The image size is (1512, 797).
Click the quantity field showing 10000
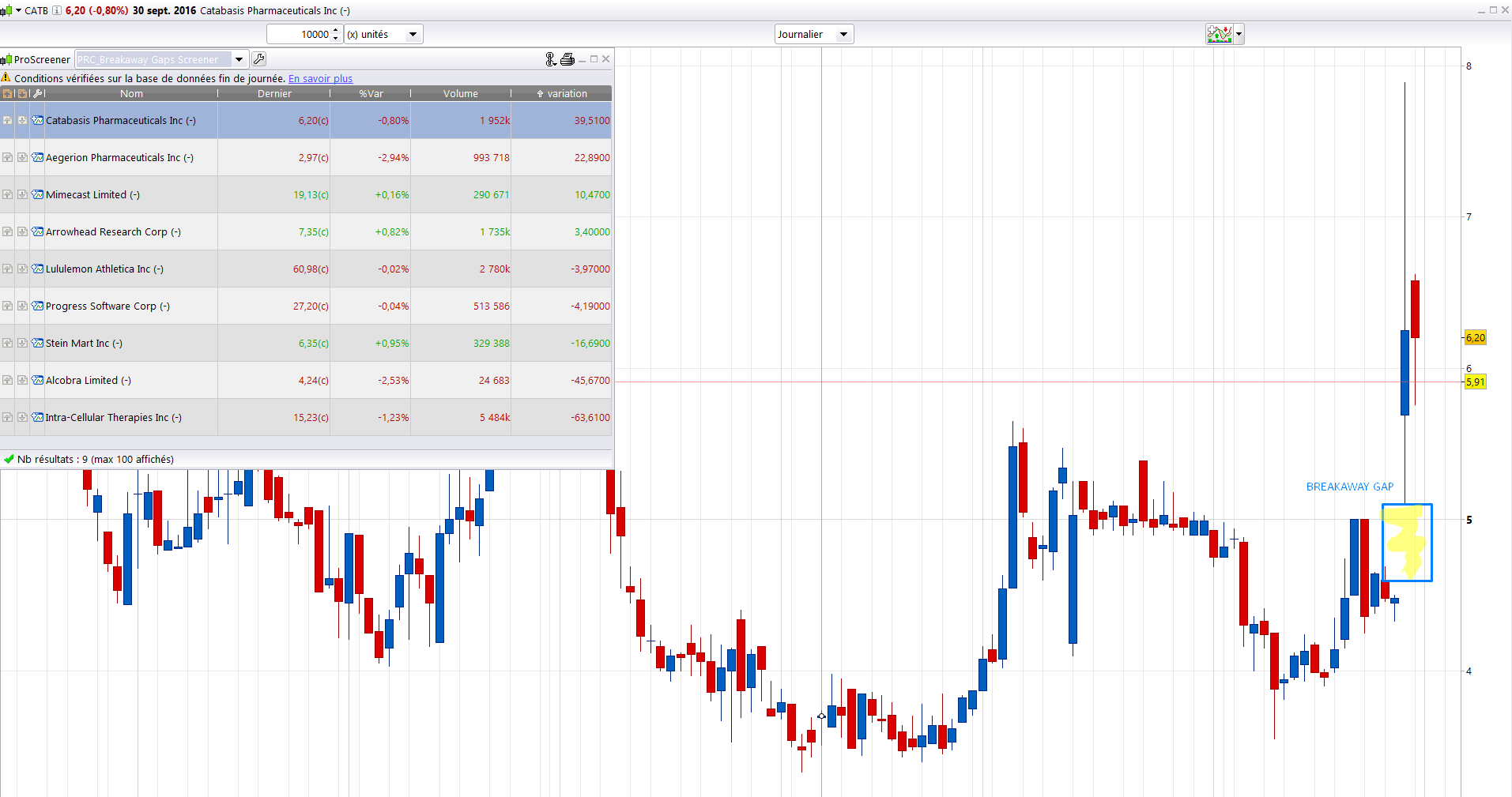point(300,34)
